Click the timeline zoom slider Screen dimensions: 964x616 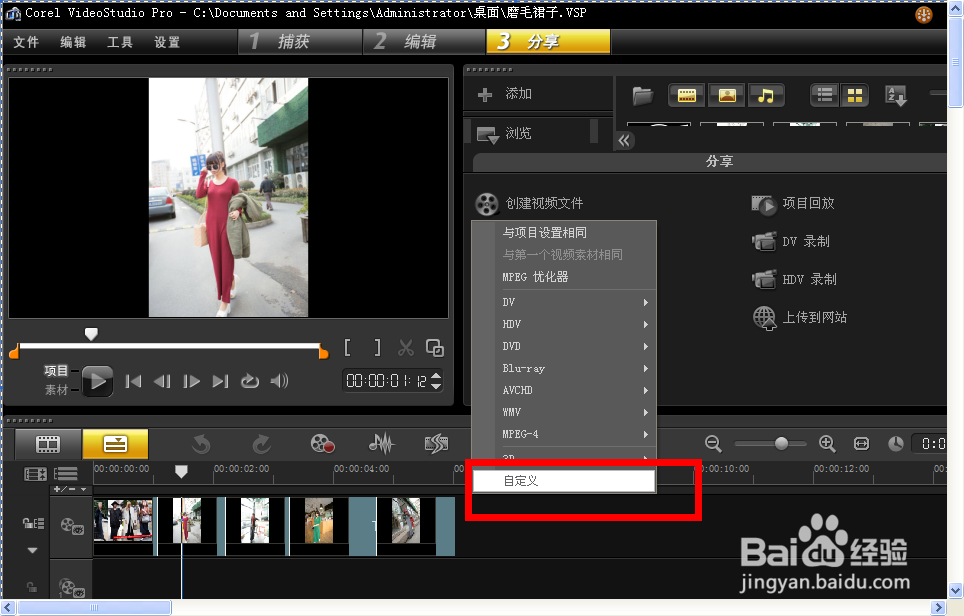(781, 443)
